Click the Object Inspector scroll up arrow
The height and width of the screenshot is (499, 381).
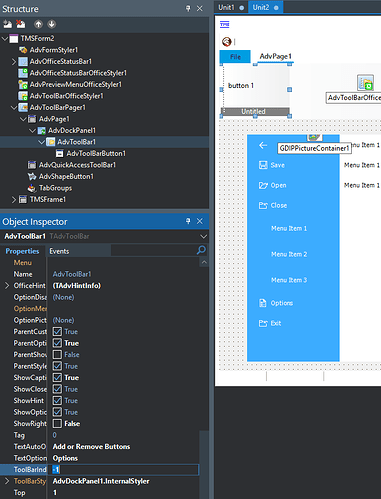[204, 263]
